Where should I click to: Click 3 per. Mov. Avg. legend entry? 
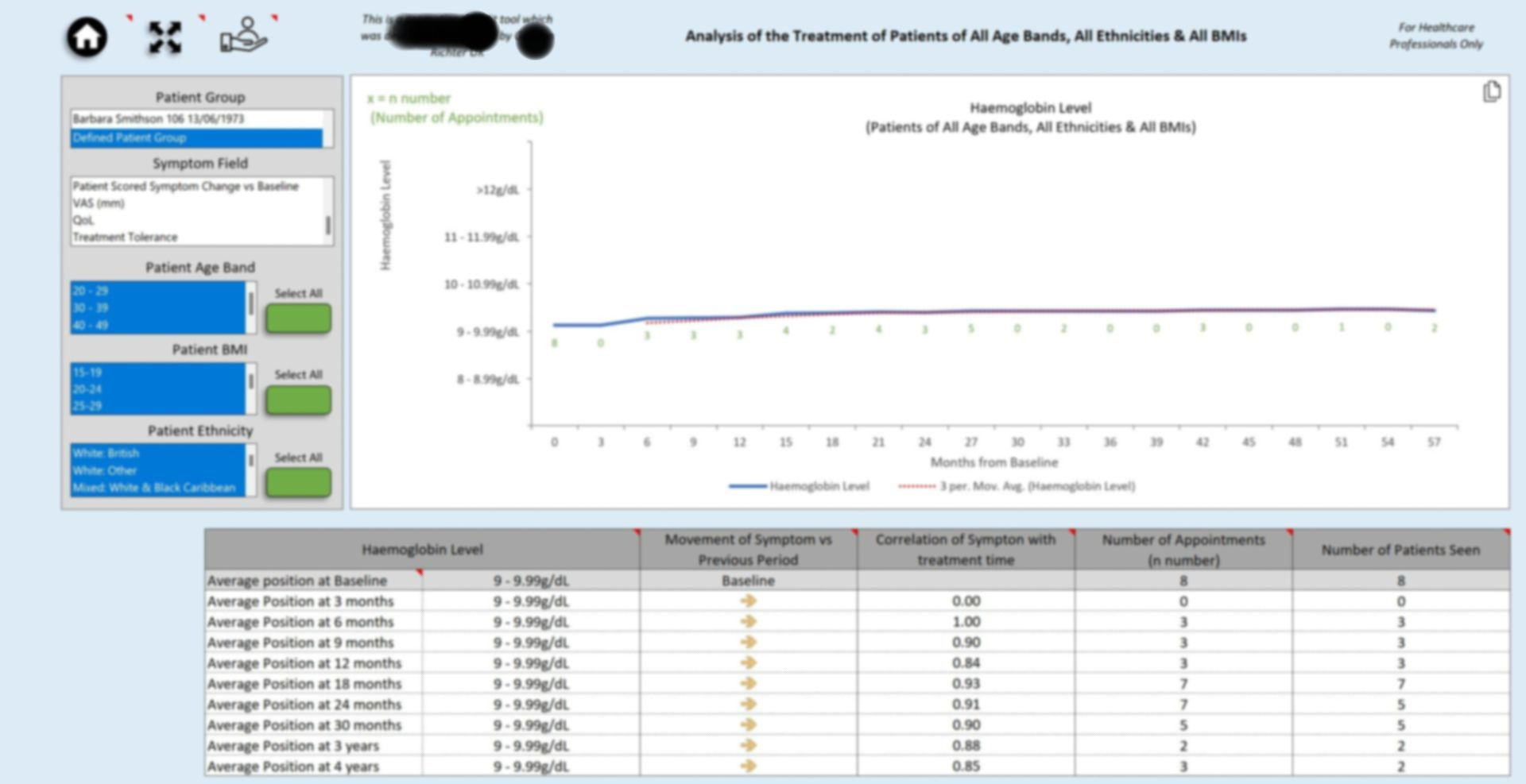click(x=1017, y=486)
